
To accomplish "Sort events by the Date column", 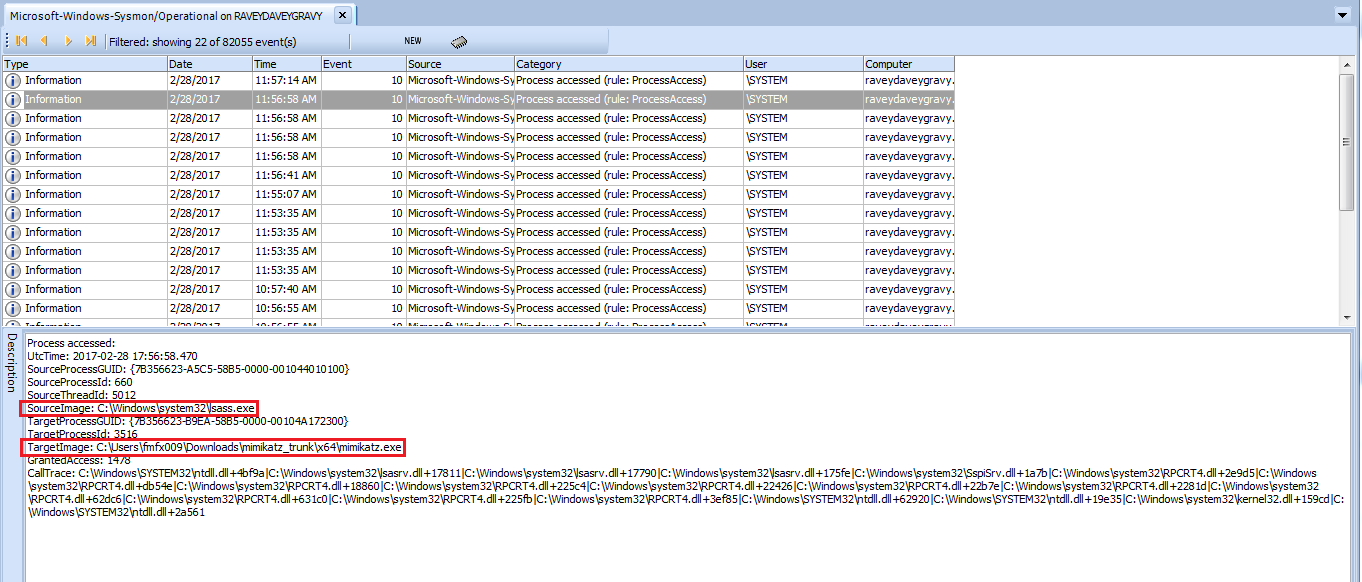I will click(209, 64).
